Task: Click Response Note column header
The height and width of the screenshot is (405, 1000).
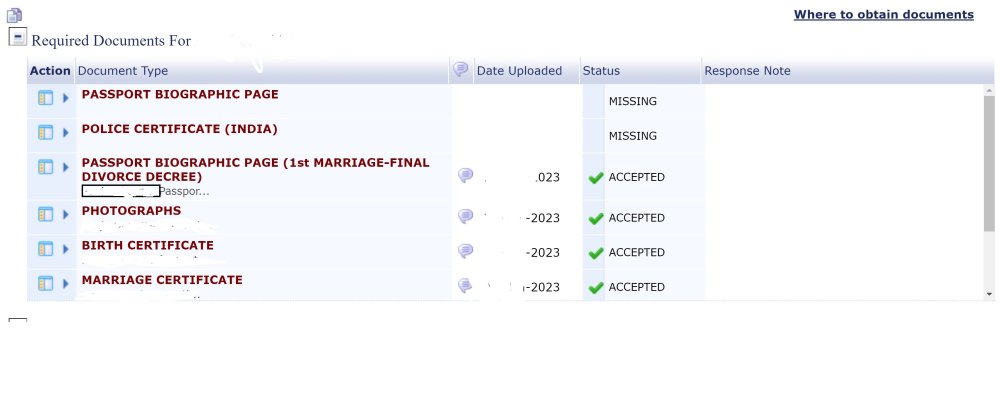Action: click(x=747, y=71)
